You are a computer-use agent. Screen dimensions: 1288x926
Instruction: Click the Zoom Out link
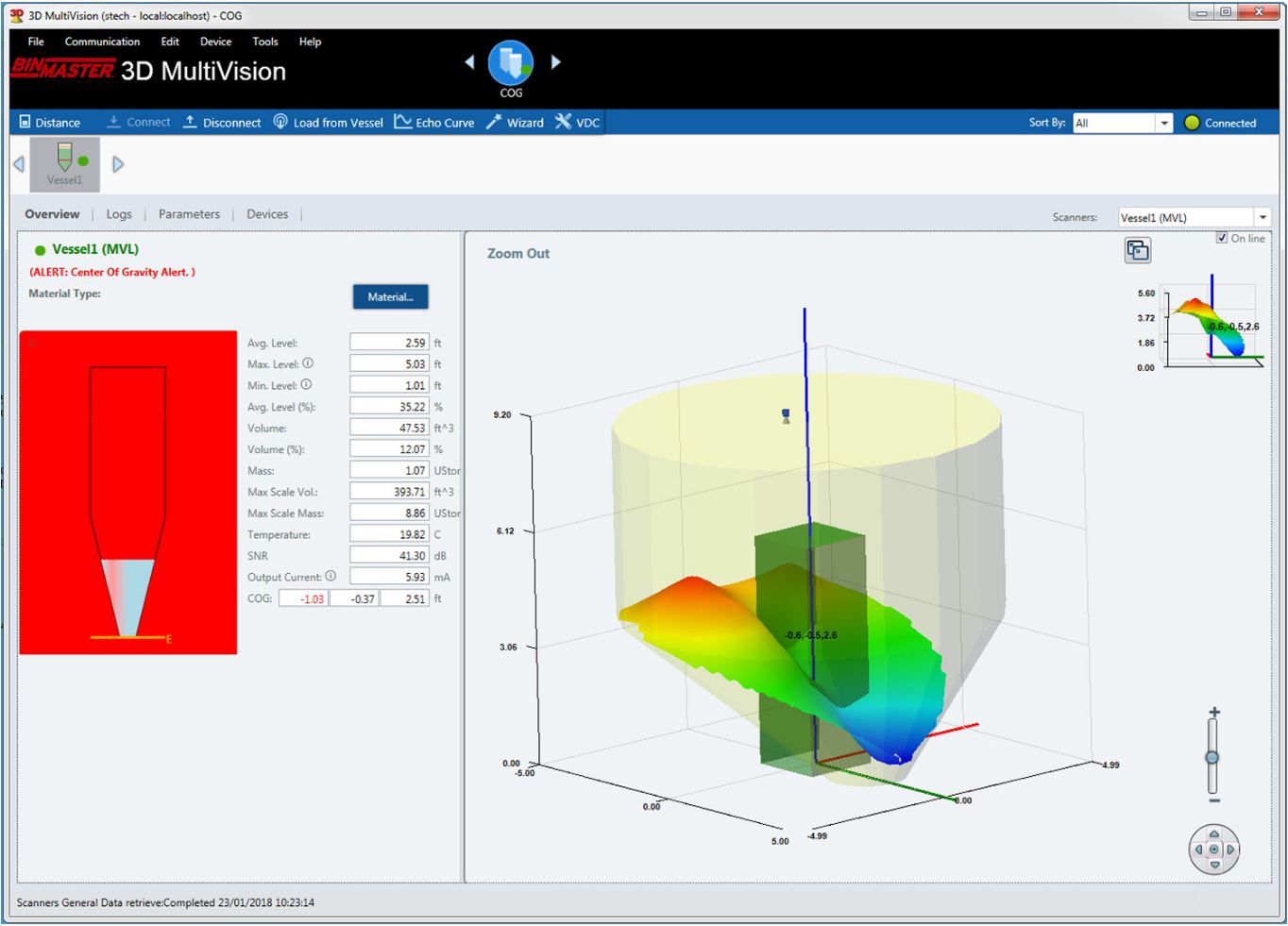click(517, 253)
